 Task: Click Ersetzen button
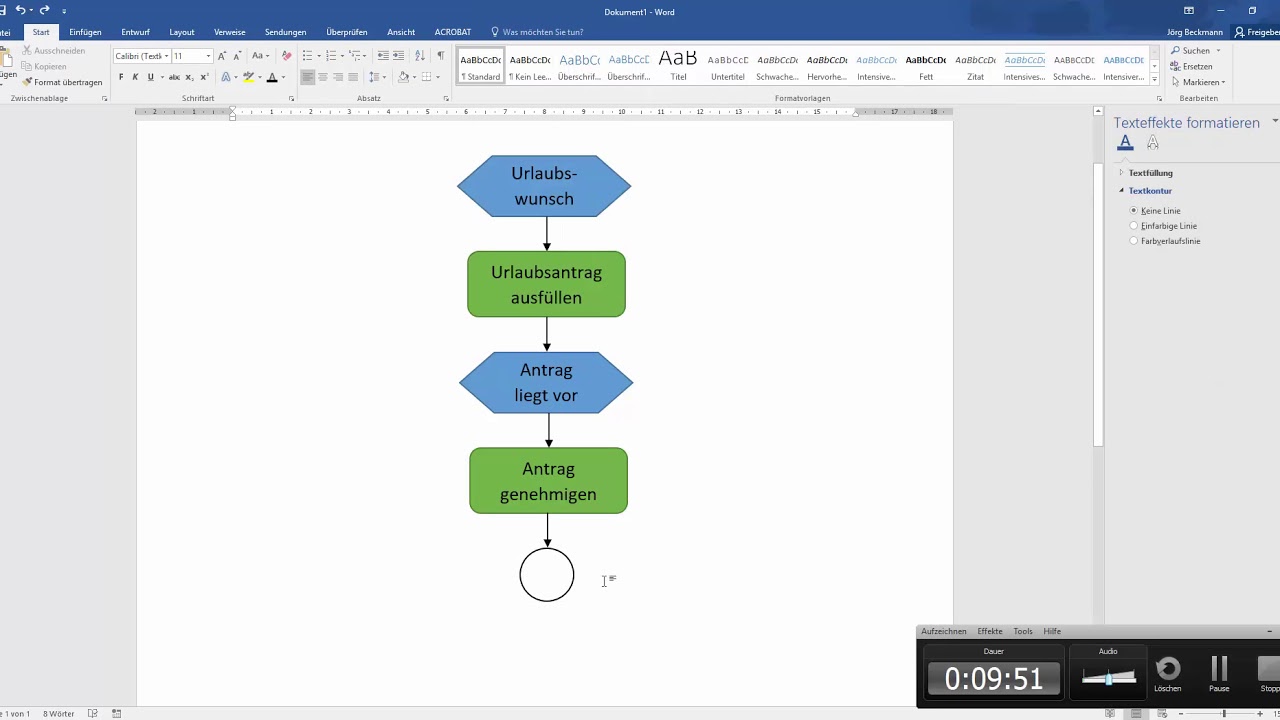1192,66
